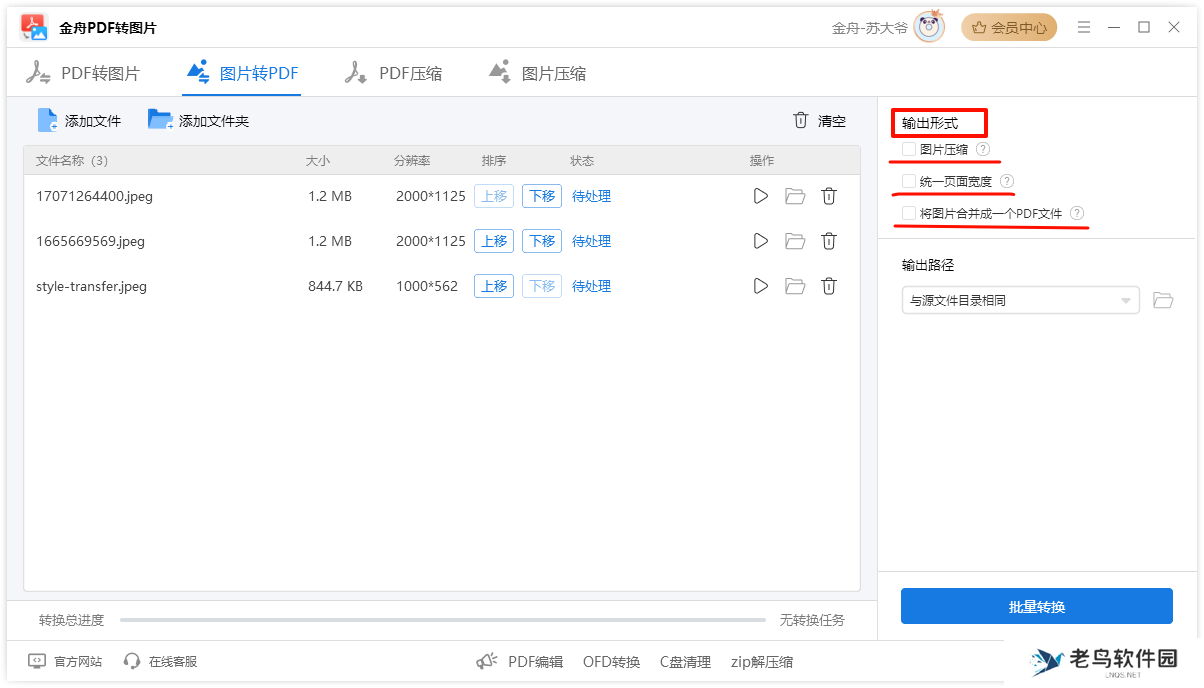The width and height of the screenshot is (1204, 688).
Task: Start conversion of 1665669569.jpeg with play icon
Action: 761,241
